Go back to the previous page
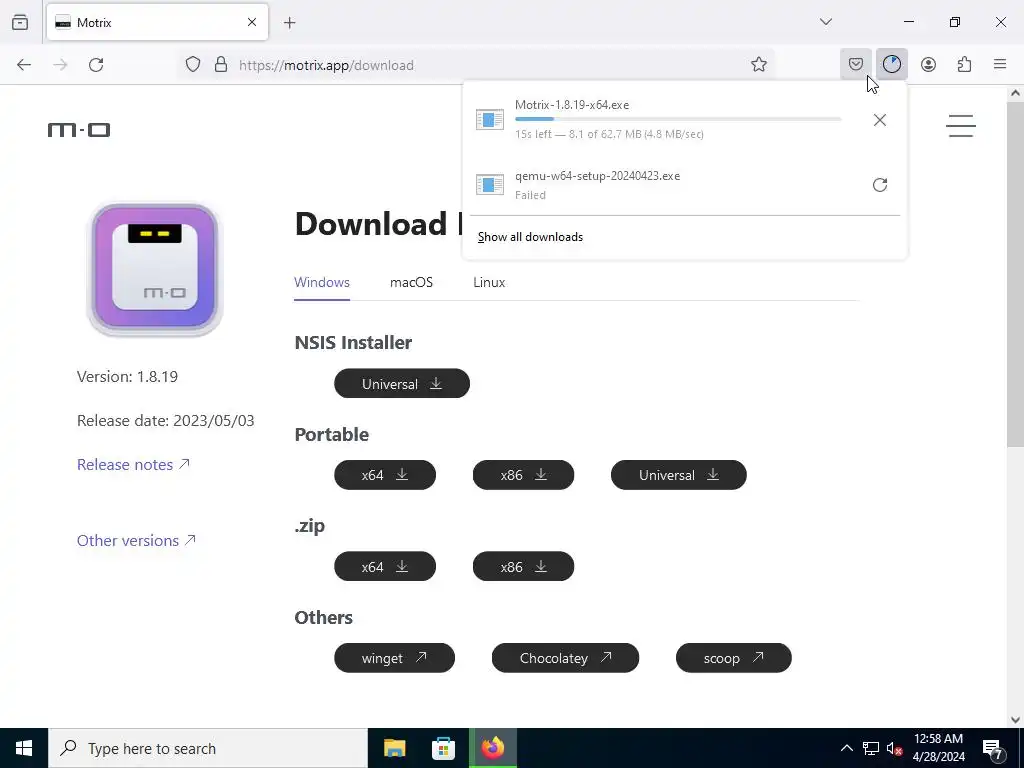Viewport: 1024px width, 768px height. (24, 65)
